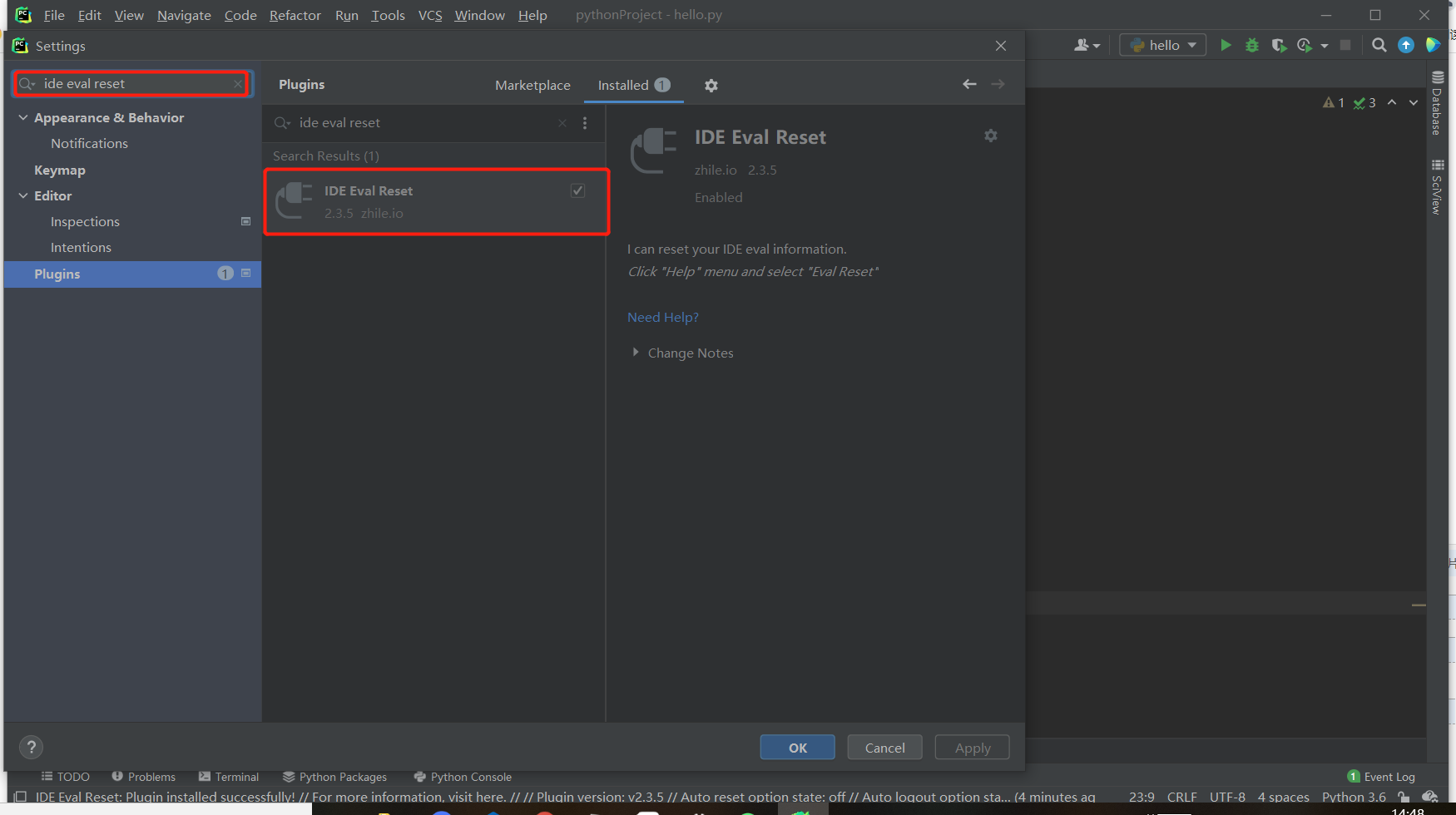Screen dimensions: 1456x815
Task: Toggle tool window bars icon at bottom-left
Action: coord(21,797)
